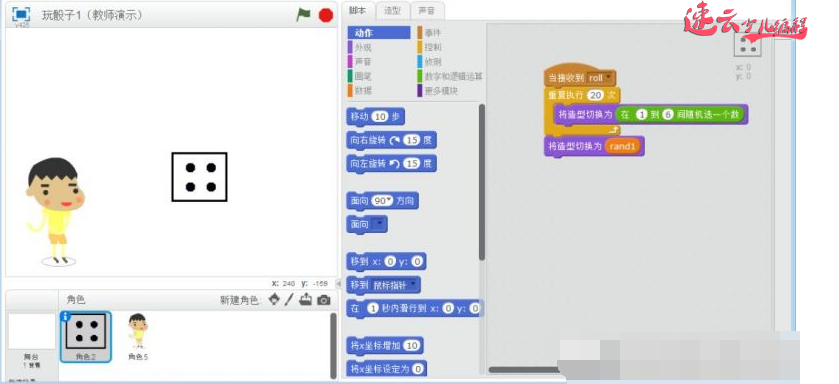Select the 动作 block category
This screenshot has height=384, width=839.
tap(379, 33)
